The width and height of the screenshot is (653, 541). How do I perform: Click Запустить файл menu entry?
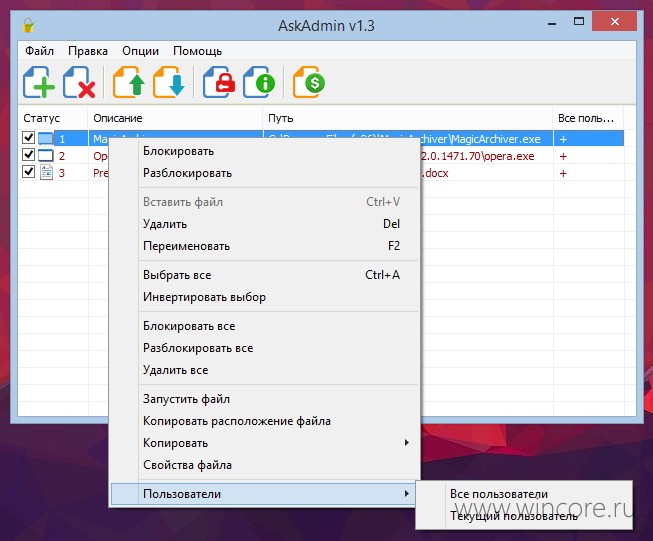click(265, 399)
